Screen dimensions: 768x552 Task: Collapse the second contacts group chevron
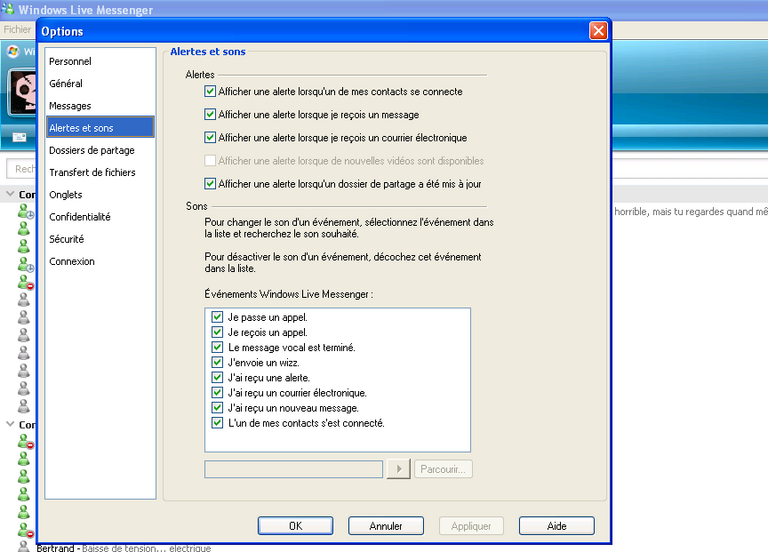(x=10, y=424)
